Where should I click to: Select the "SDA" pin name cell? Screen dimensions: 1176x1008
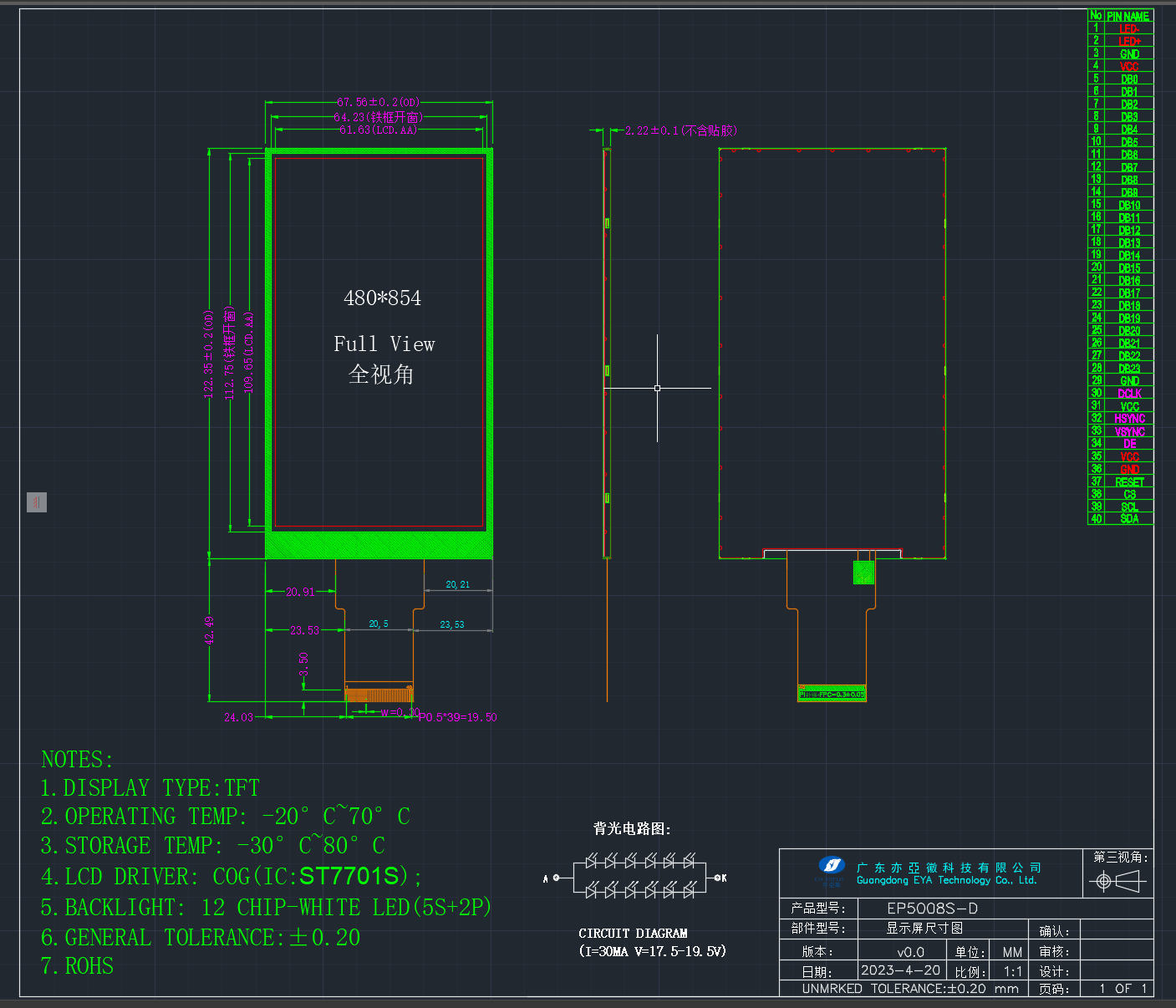tap(1129, 519)
